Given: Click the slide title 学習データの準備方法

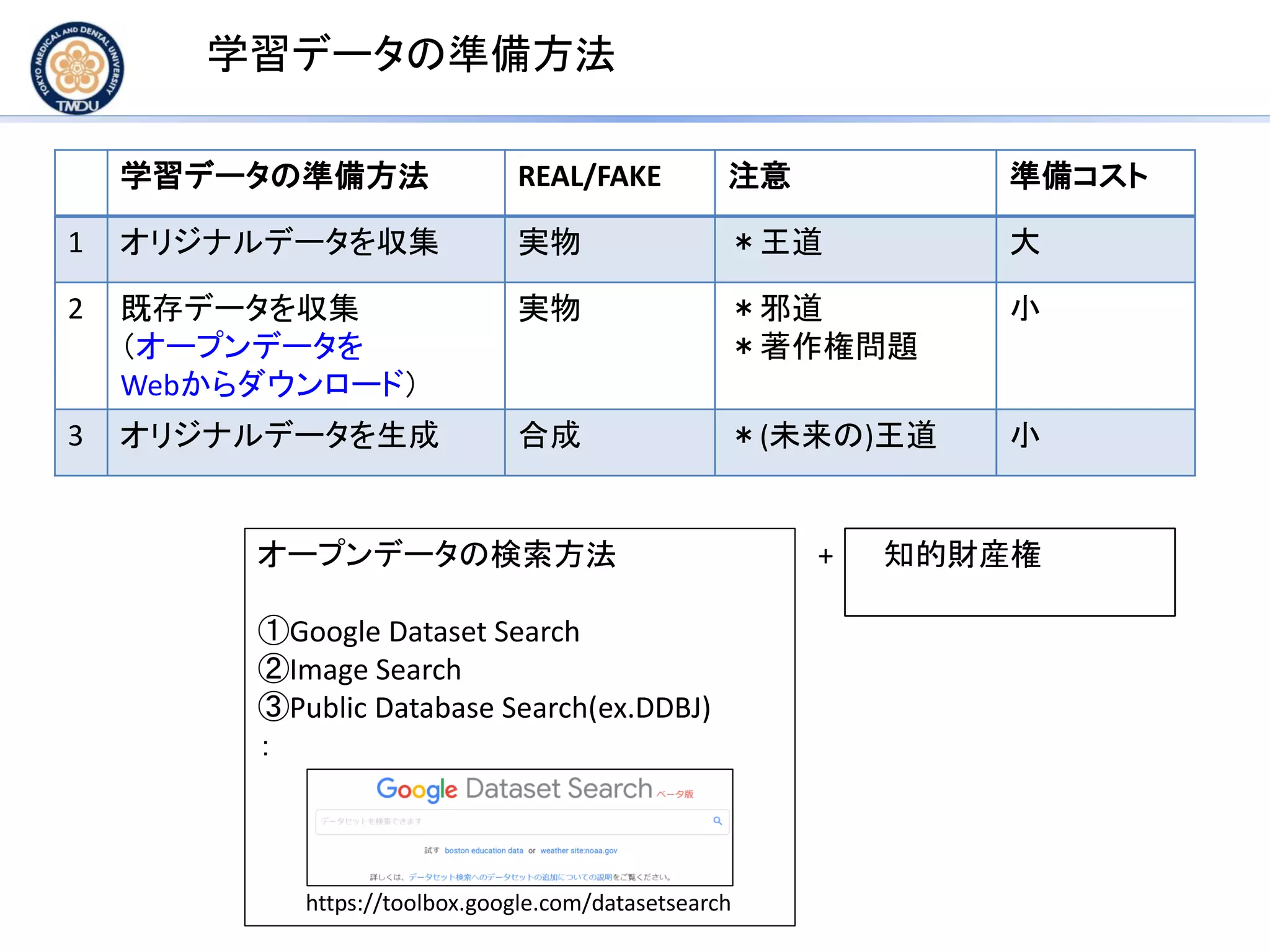Looking at the screenshot, I should tap(411, 54).
